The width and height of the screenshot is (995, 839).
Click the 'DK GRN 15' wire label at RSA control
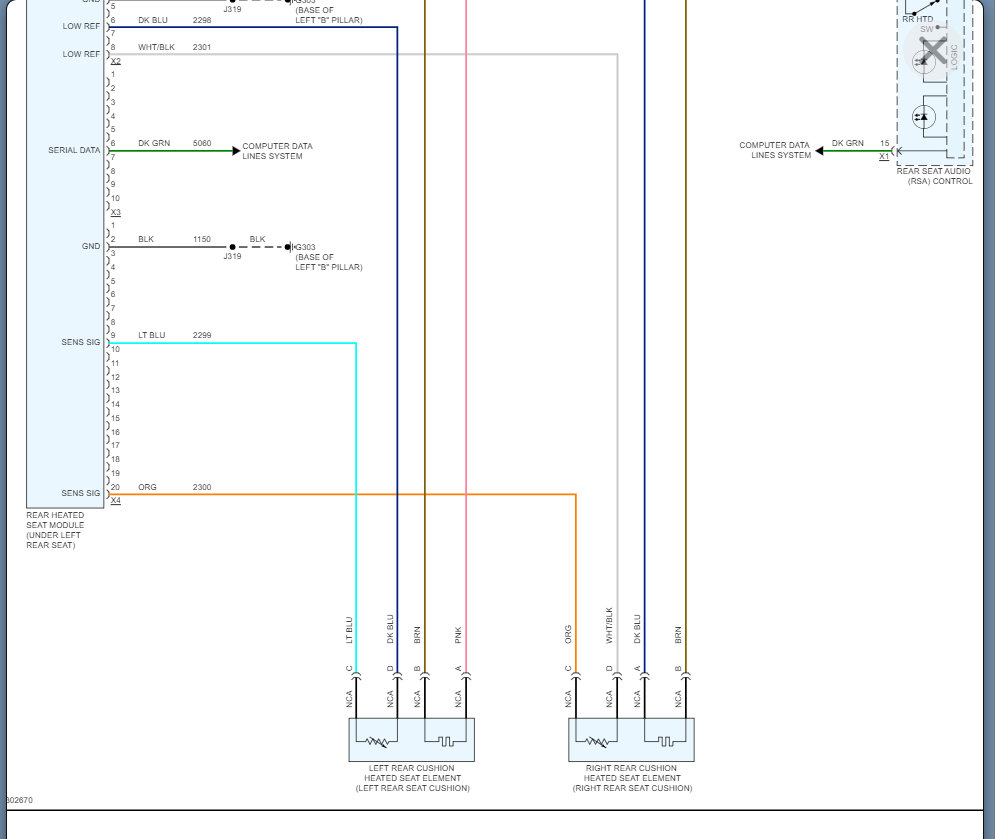pyautogui.click(x=860, y=143)
